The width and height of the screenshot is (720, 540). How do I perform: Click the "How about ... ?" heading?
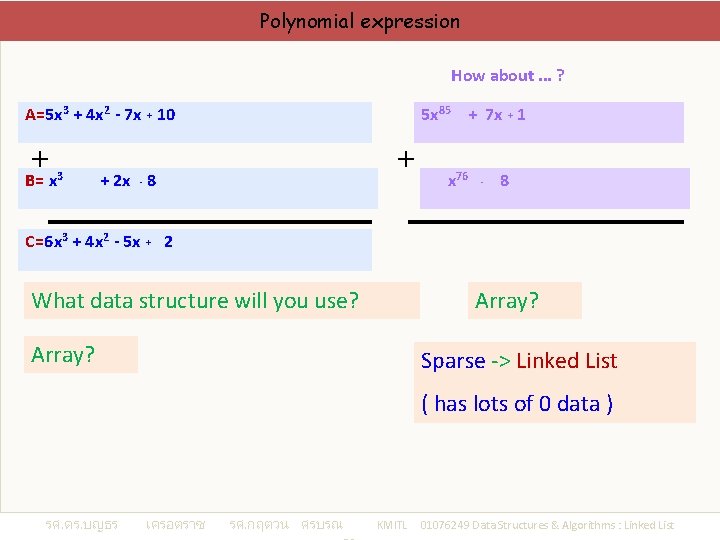click(507, 76)
